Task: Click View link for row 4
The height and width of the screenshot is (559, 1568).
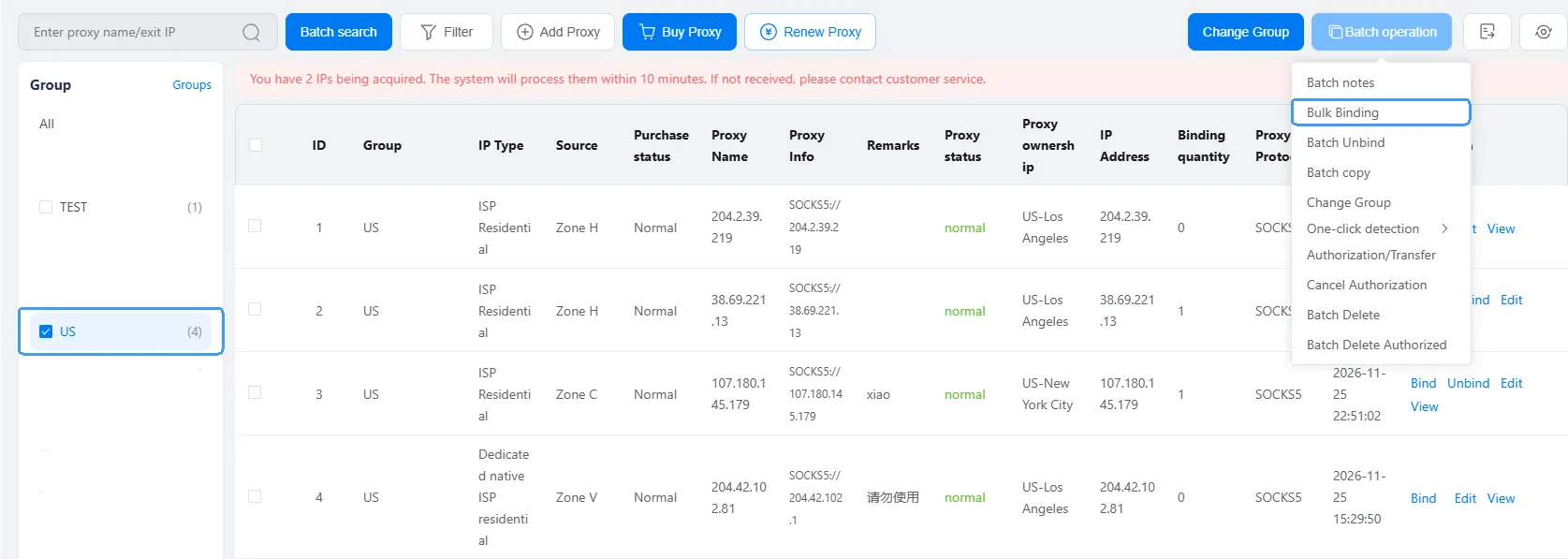Action: pyautogui.click(x=1501, y=498)
